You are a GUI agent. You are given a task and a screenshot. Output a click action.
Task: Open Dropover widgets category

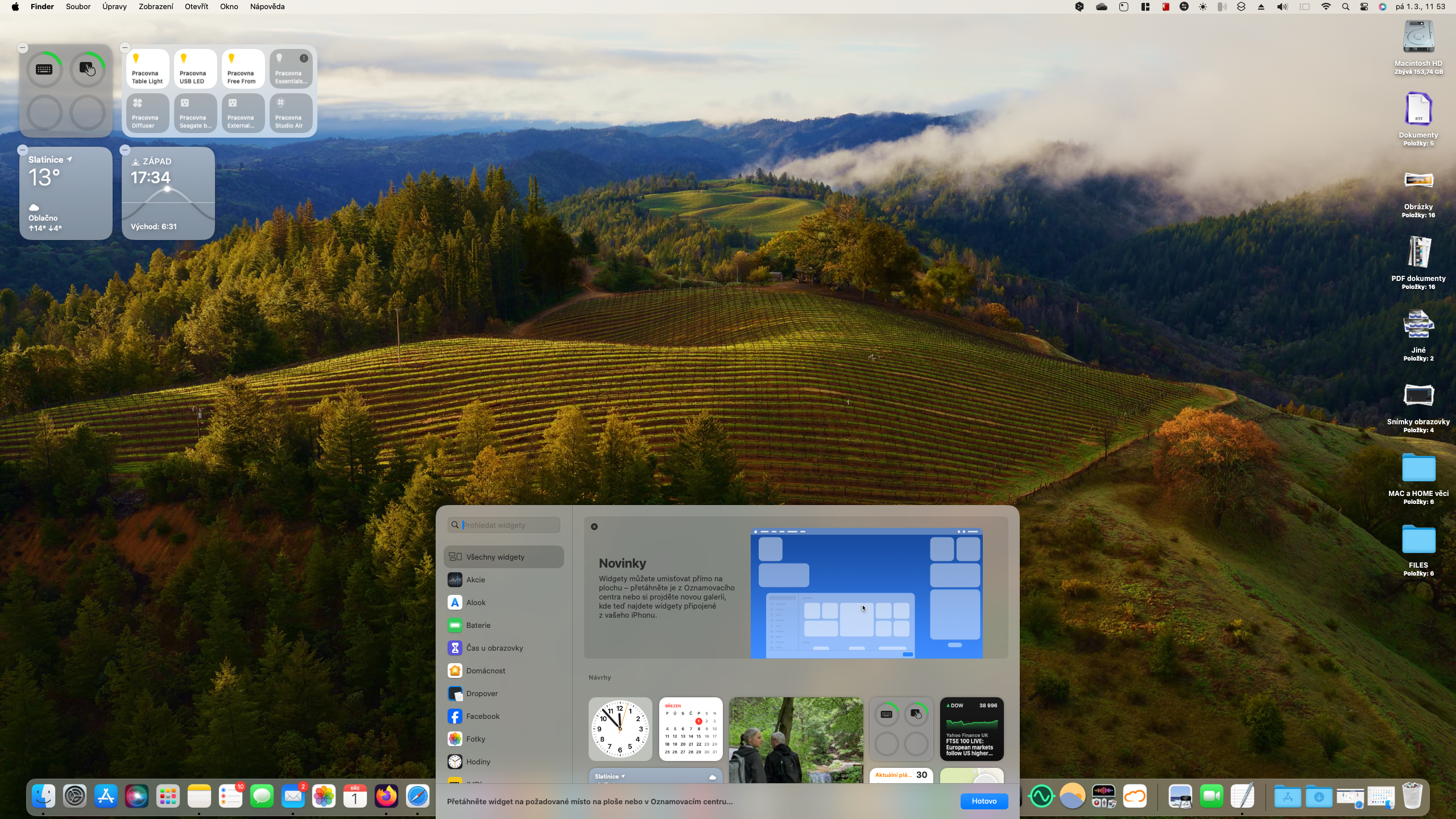(481, 693)
